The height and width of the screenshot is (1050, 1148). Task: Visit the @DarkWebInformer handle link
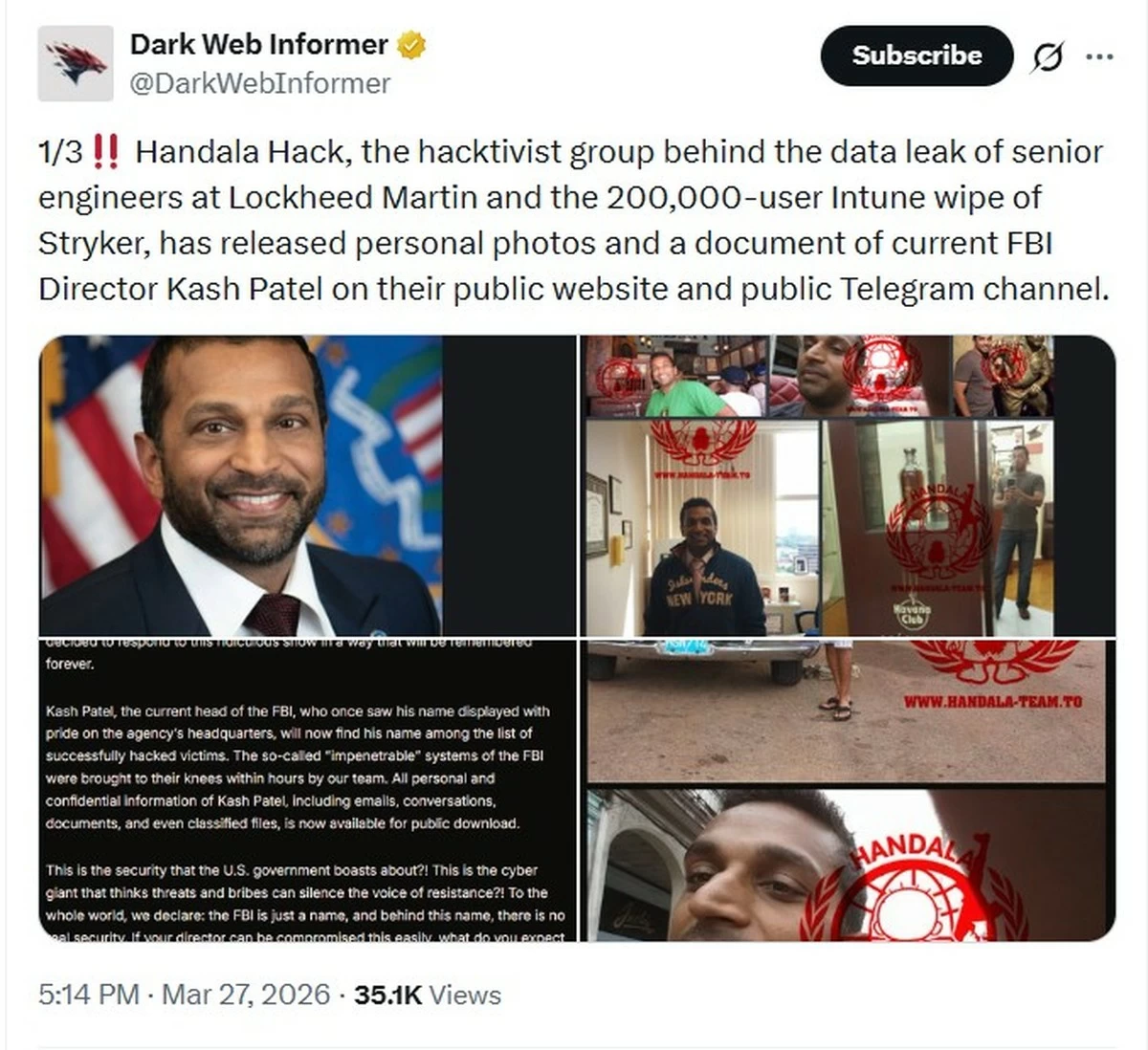coord(260,84)
